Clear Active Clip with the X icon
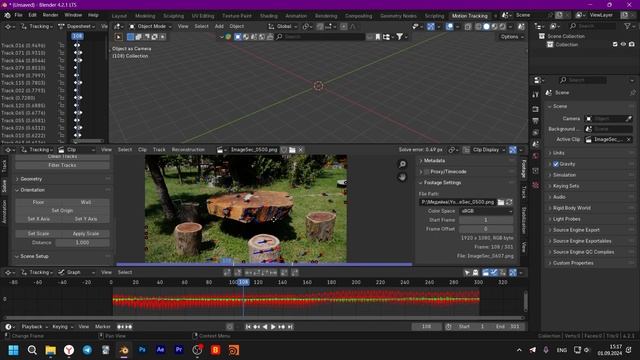This screenshot has width=640, height=360. [x=629, y=140]
